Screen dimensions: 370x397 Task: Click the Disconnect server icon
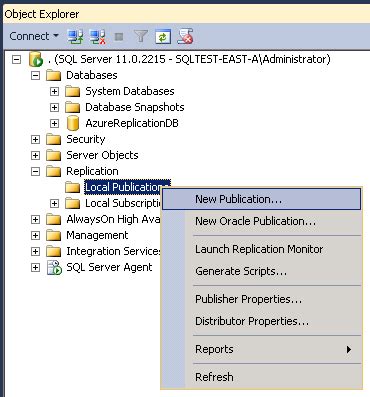98,36
